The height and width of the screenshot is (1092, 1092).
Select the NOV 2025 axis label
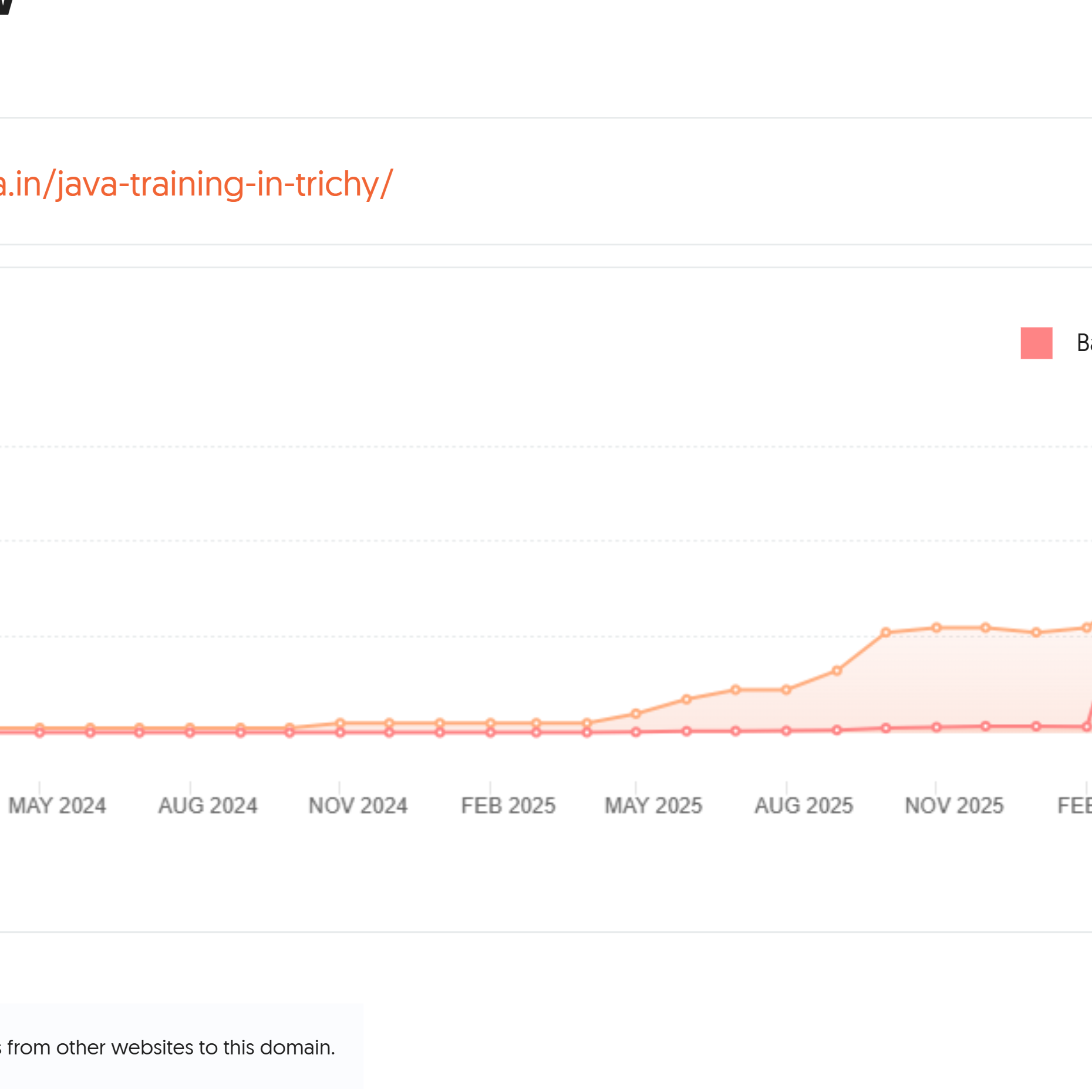(x=954, y=805)
